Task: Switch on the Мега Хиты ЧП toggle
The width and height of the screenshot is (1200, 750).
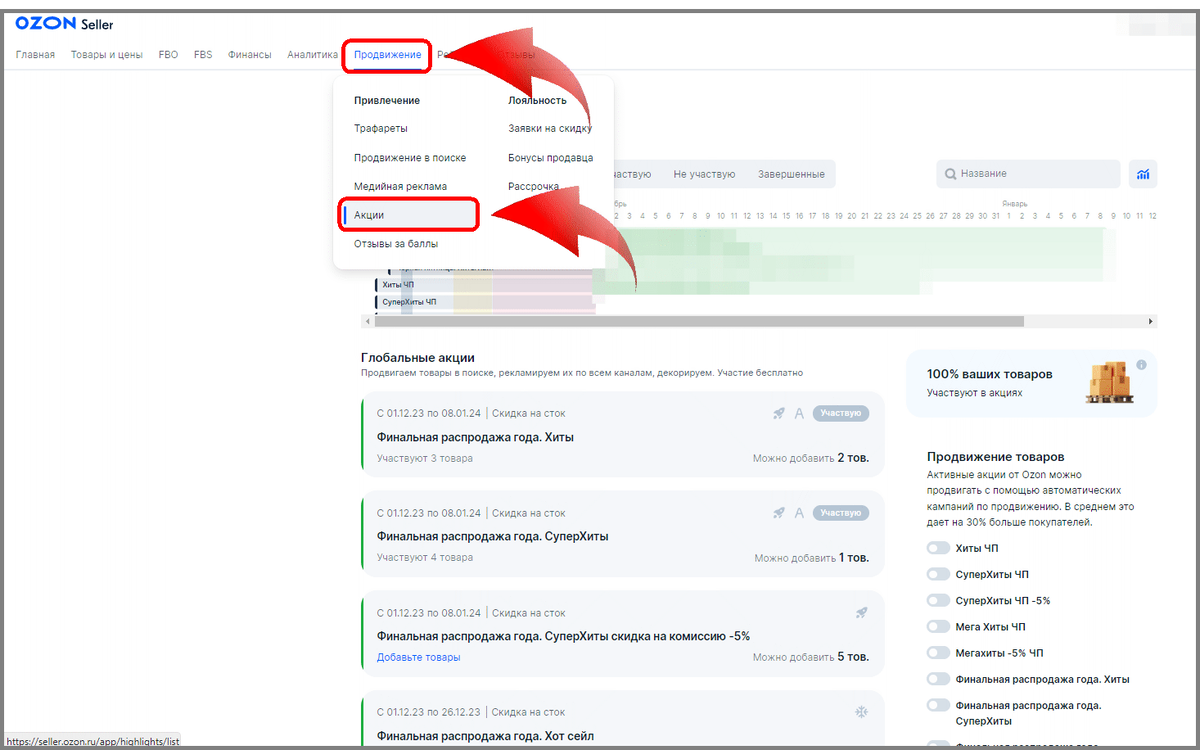Action: [937, 627]
